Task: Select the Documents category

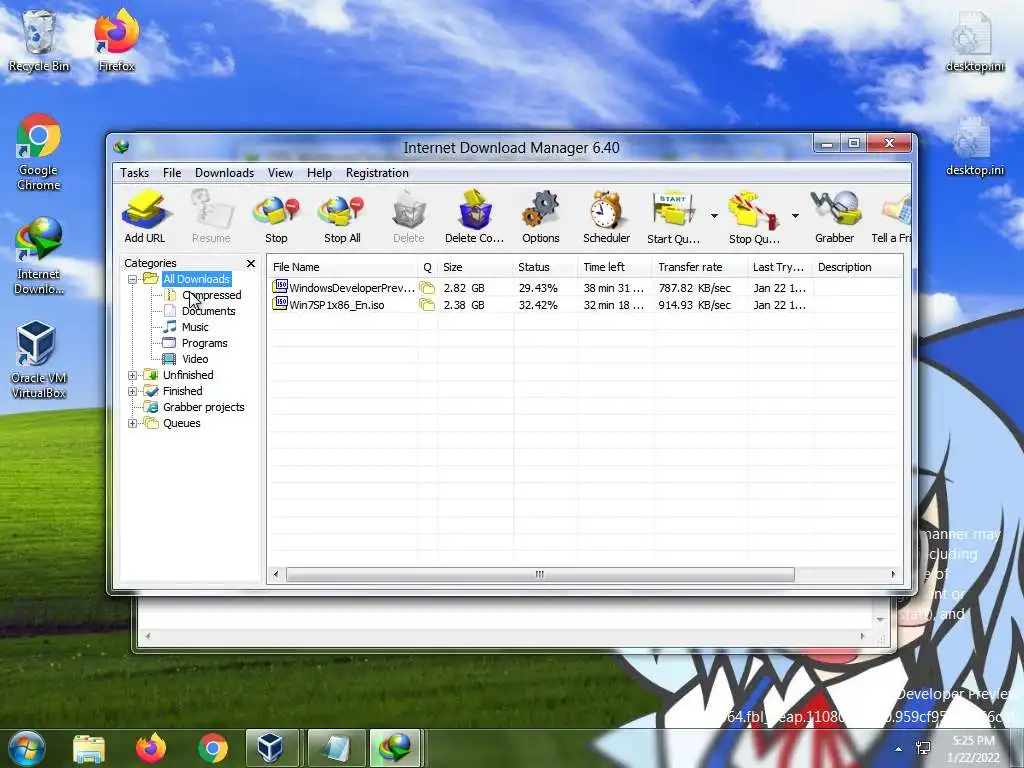Action: (208, 311)
